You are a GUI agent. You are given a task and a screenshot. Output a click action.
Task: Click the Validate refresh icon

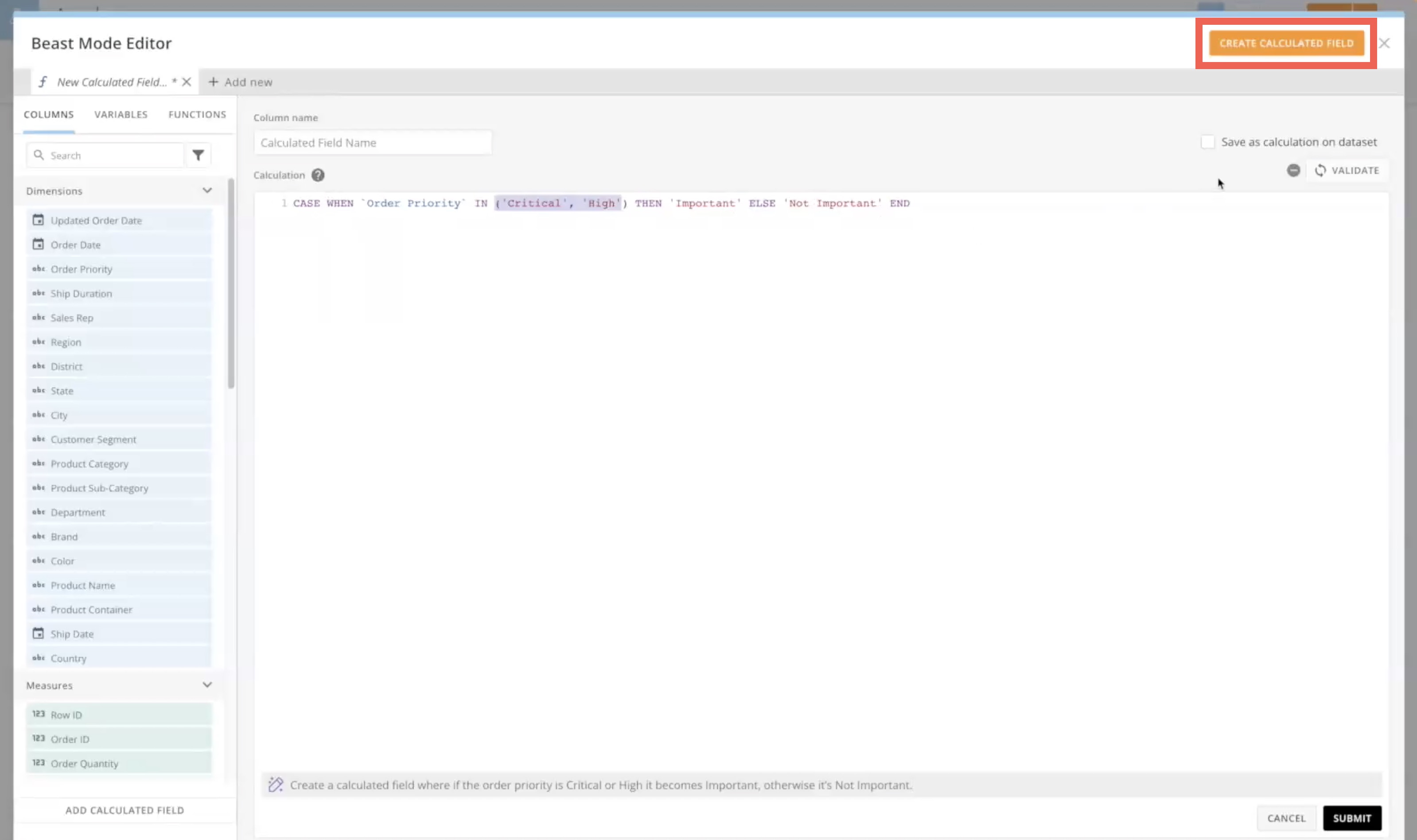(x=1321, y=170)
